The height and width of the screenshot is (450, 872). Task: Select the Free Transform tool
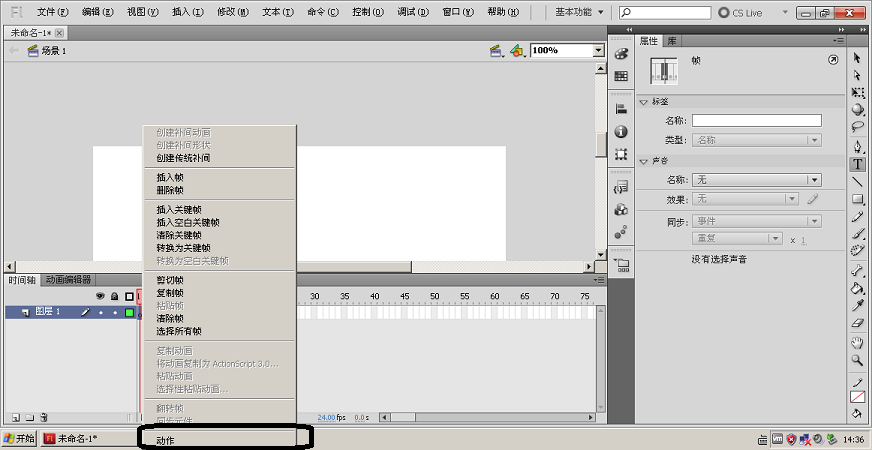pos(857,93)
